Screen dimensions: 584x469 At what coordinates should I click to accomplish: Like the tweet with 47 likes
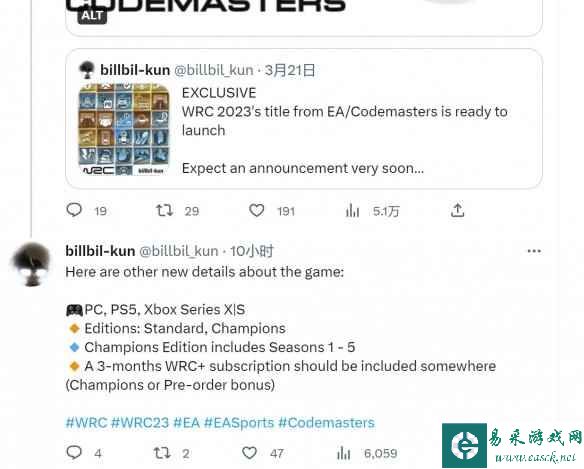click(x=250, y=453)
